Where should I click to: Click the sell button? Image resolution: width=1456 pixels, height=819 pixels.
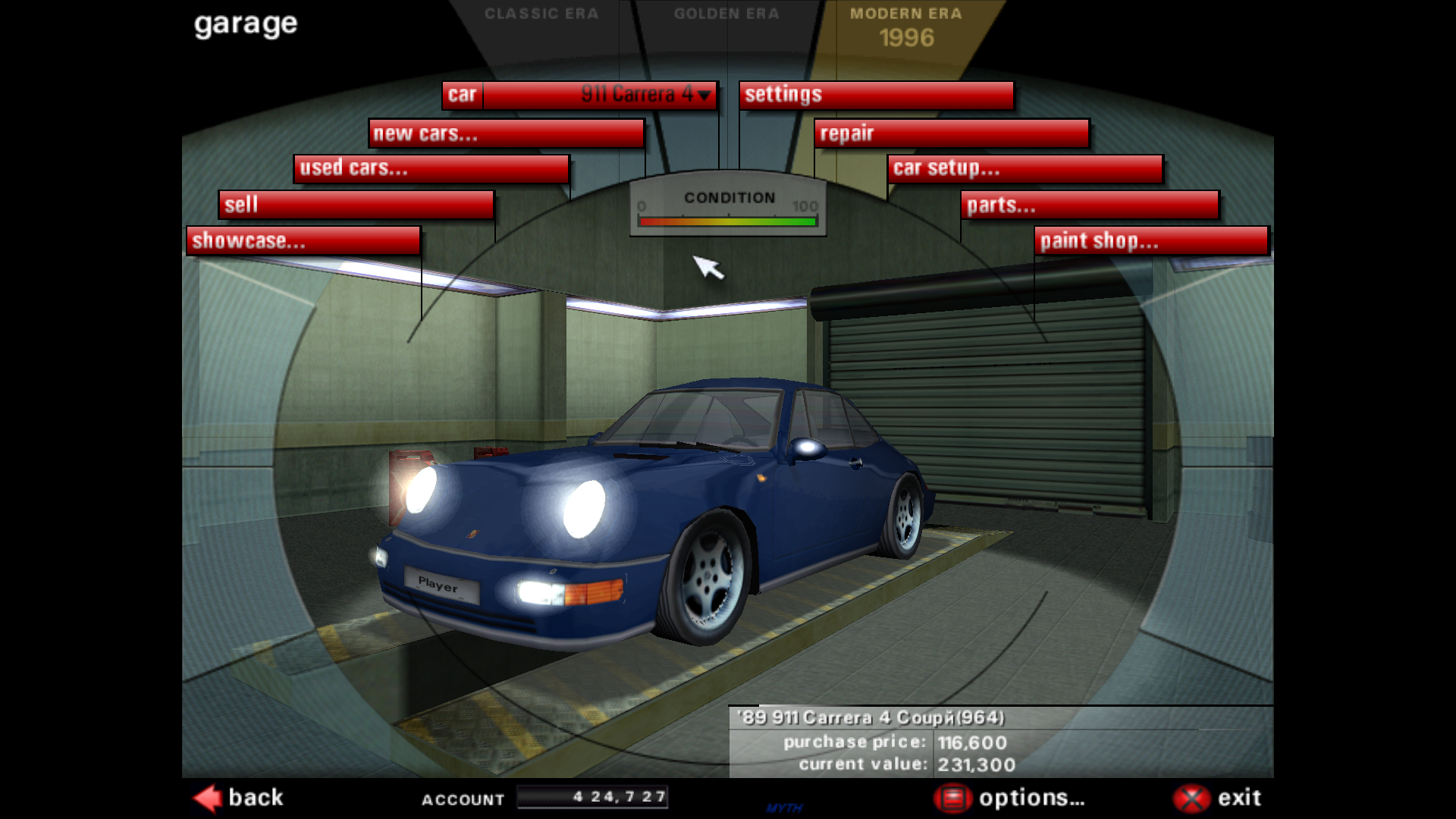coord(356,205)
